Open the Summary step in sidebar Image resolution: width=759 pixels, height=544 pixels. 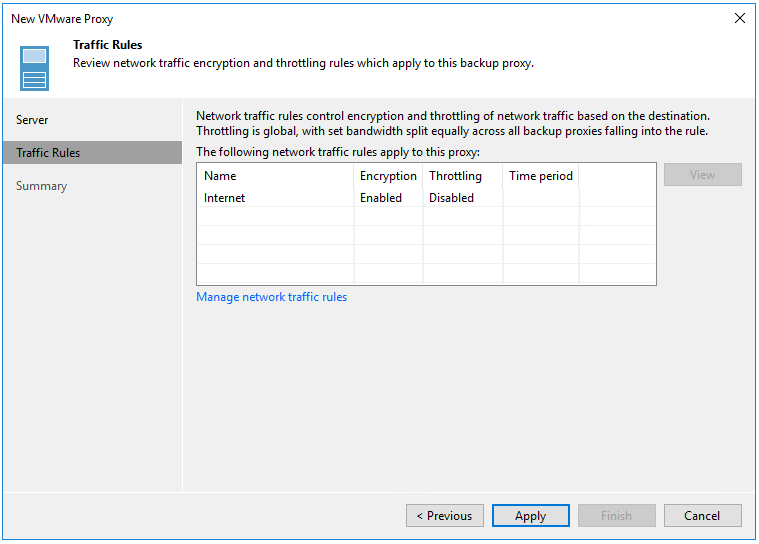pyautogui.click(x=41, y=186)
